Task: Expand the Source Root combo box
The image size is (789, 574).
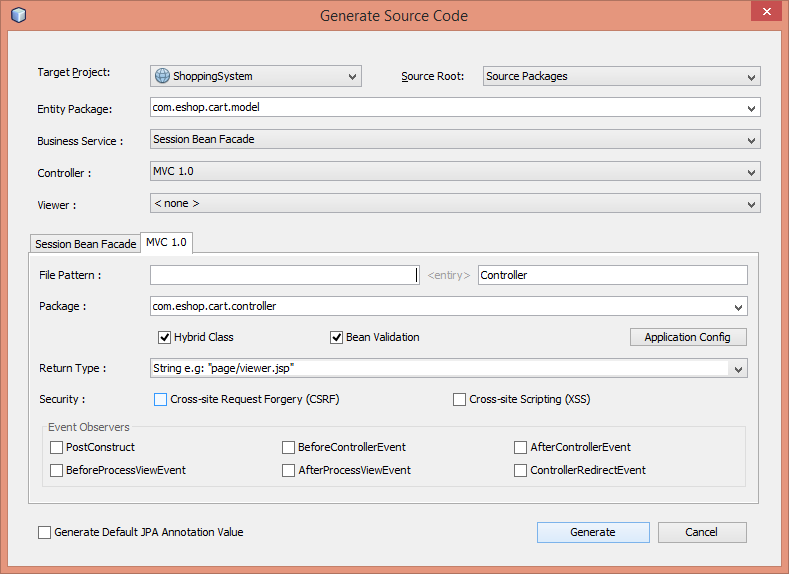Action: click(621, 76)
